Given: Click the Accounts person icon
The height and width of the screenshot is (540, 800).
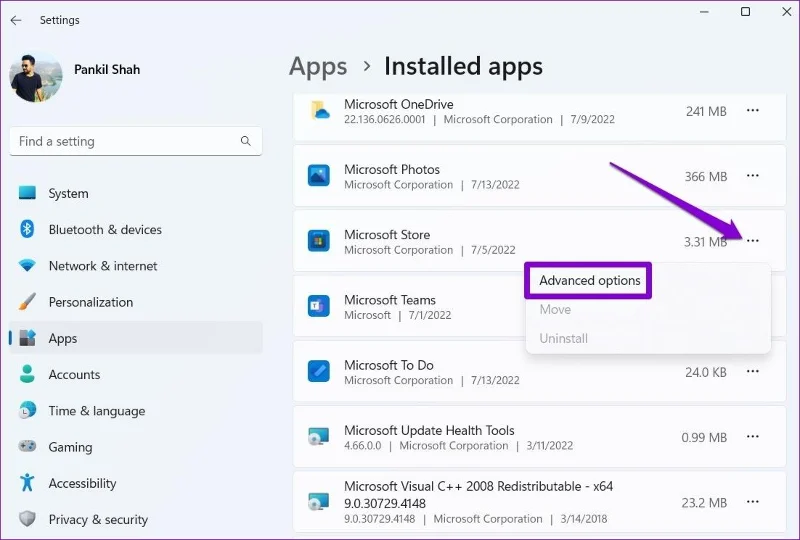Looking at the screenshot, I should tap(27, 374).
